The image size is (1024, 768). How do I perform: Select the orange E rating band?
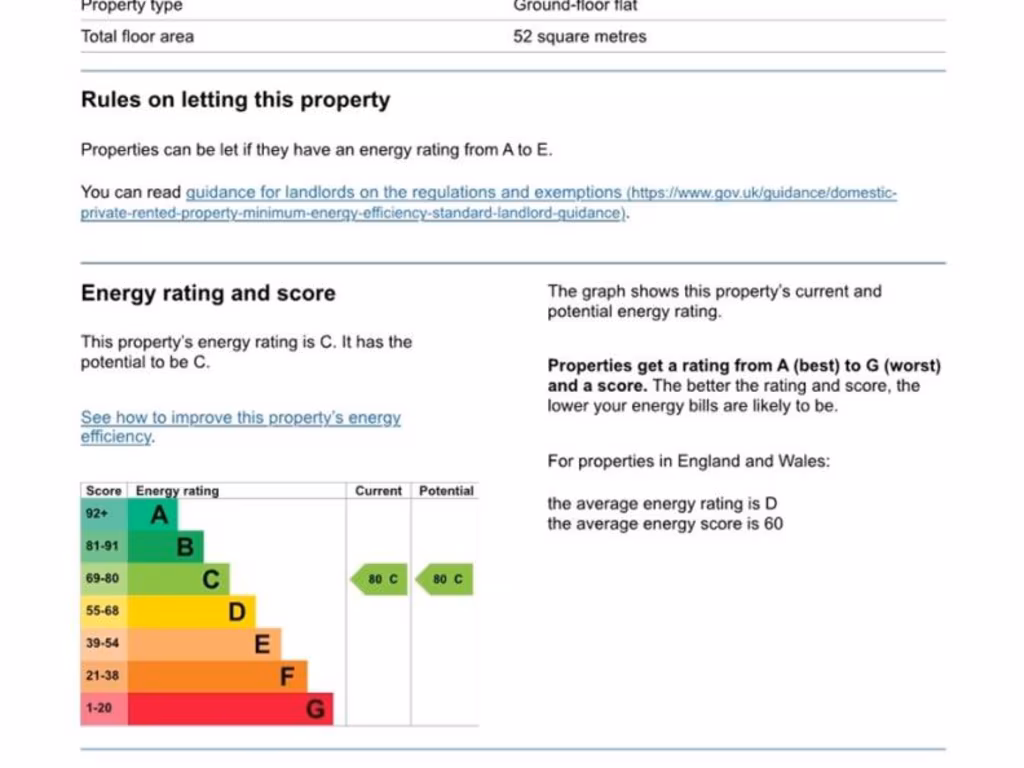[206, 644]
